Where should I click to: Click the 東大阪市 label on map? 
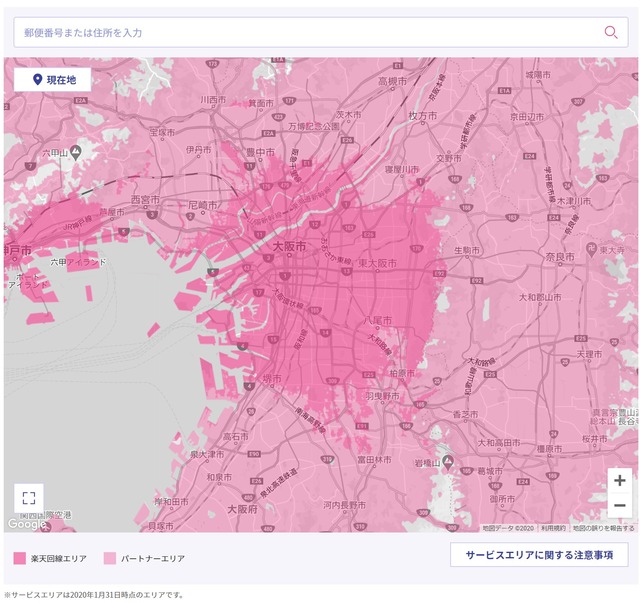[377, 263]
